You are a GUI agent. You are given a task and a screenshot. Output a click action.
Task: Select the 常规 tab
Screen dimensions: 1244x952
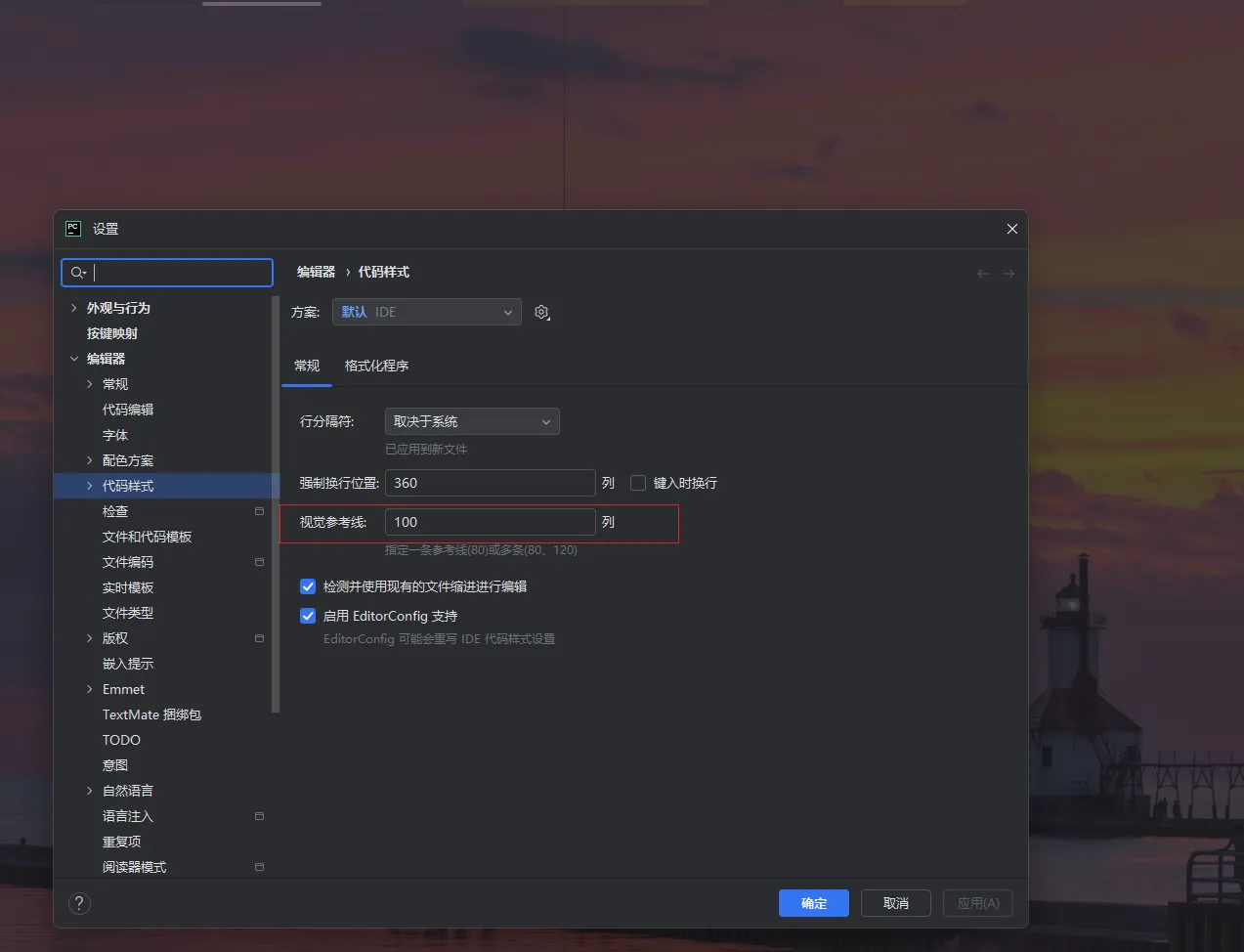point(307,366)
